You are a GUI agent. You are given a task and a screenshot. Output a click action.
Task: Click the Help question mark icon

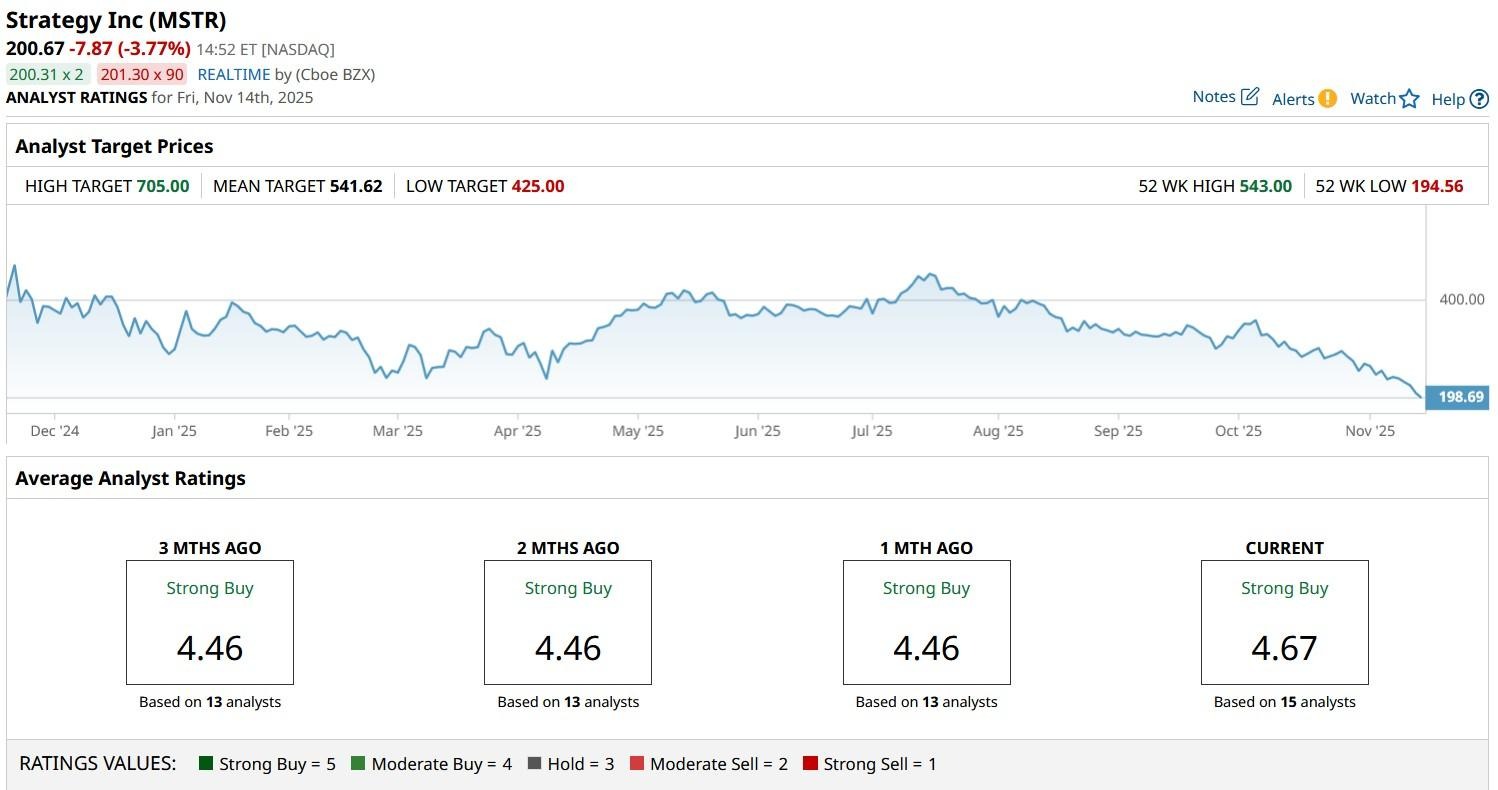click(x=1479, y=99)
